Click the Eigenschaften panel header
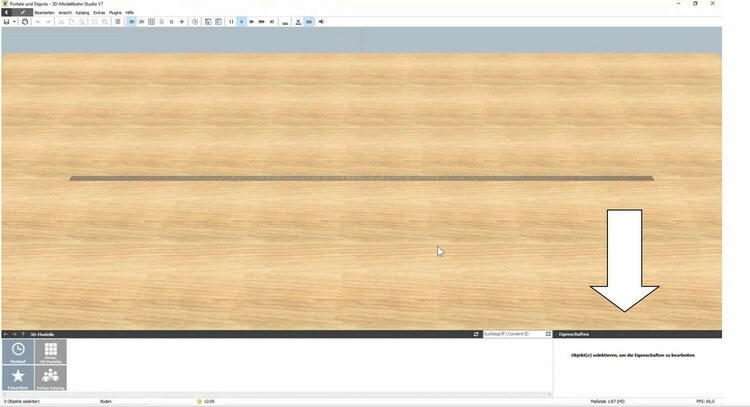This screenshot has height=407, width=750. (x=637, y=334)
